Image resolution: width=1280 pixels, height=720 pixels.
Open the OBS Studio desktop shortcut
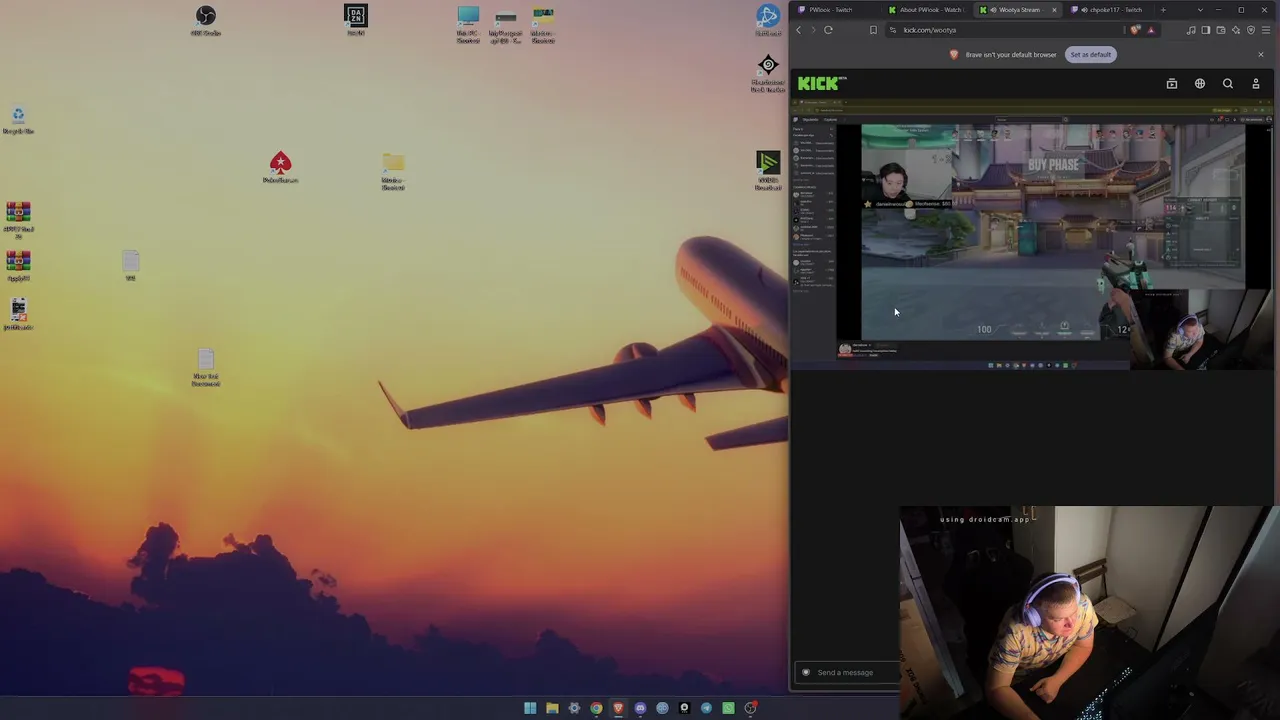point(205,20)
